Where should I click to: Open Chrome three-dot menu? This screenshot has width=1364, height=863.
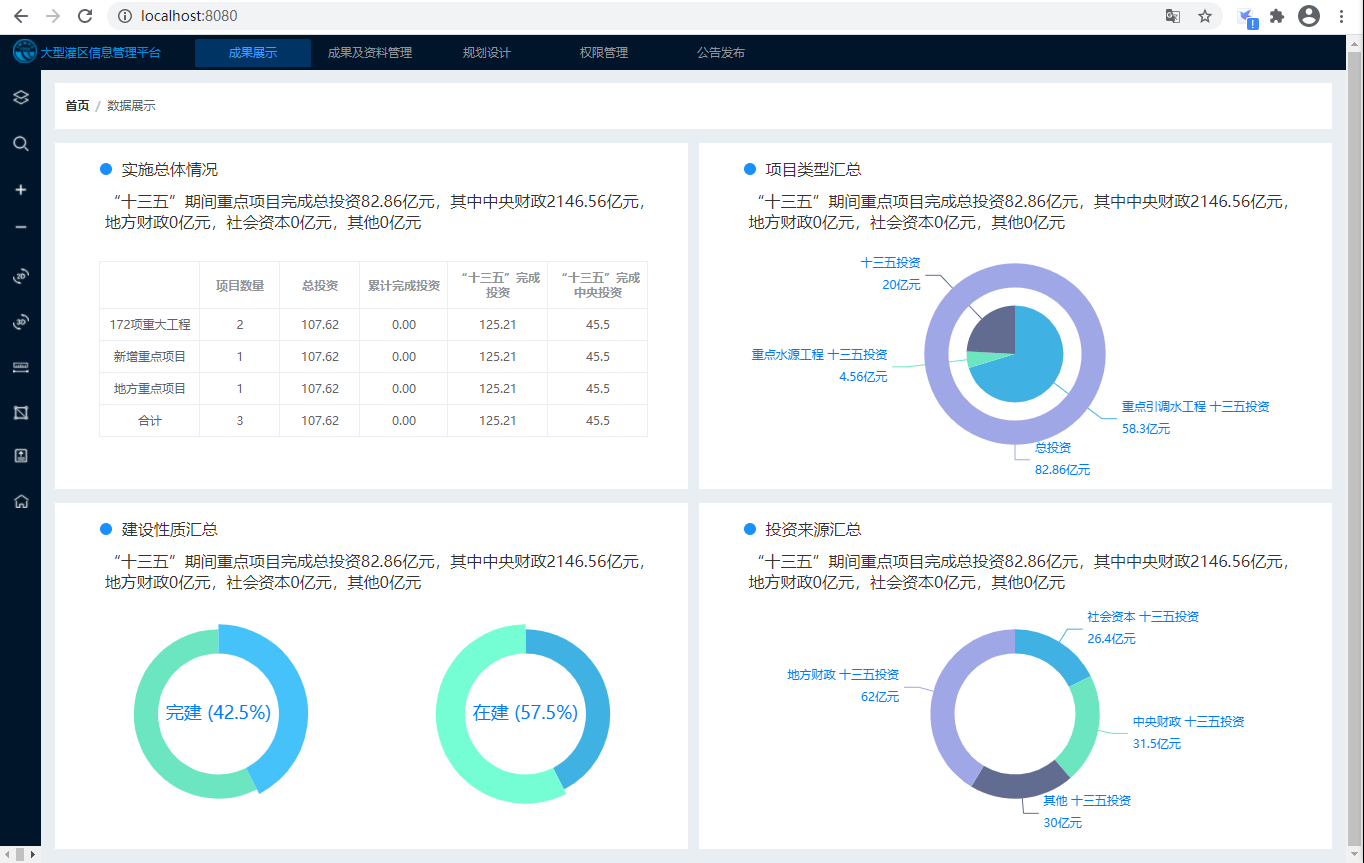point(1340,16)
